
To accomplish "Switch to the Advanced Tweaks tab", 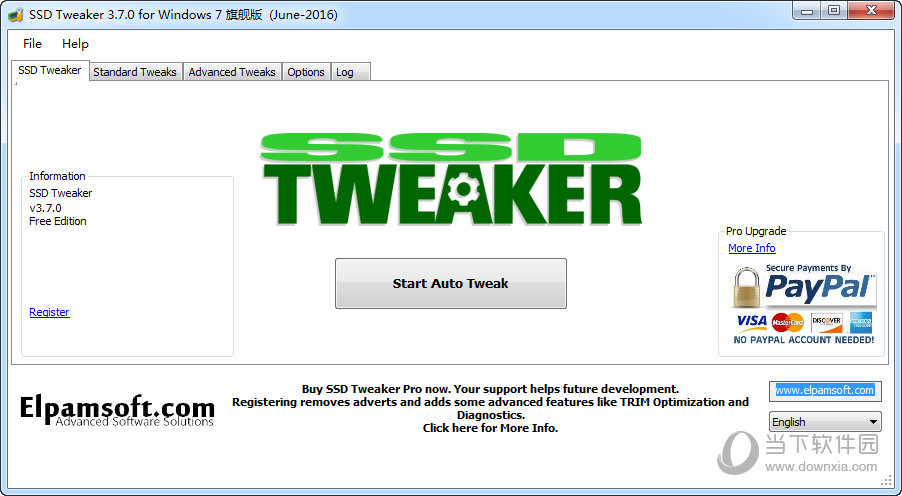I will tap(232, 72).
